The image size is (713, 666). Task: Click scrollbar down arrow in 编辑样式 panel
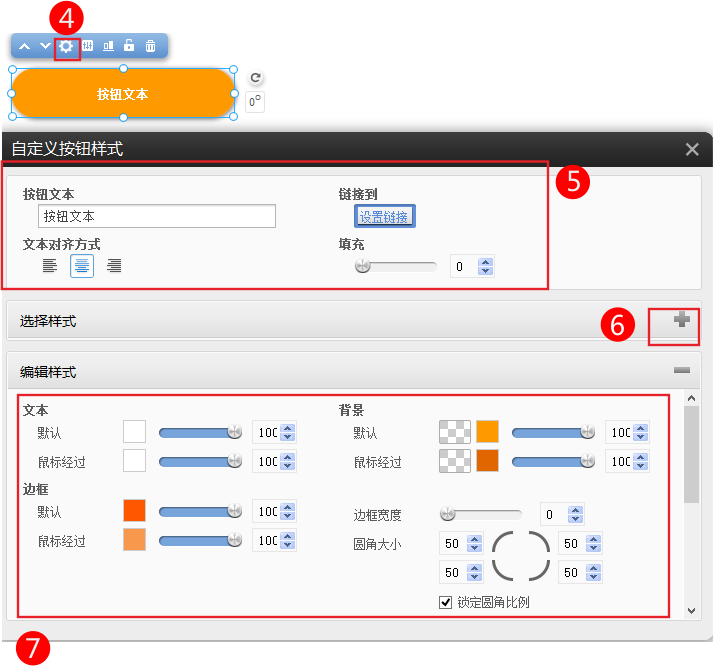[x=692, y=611]
